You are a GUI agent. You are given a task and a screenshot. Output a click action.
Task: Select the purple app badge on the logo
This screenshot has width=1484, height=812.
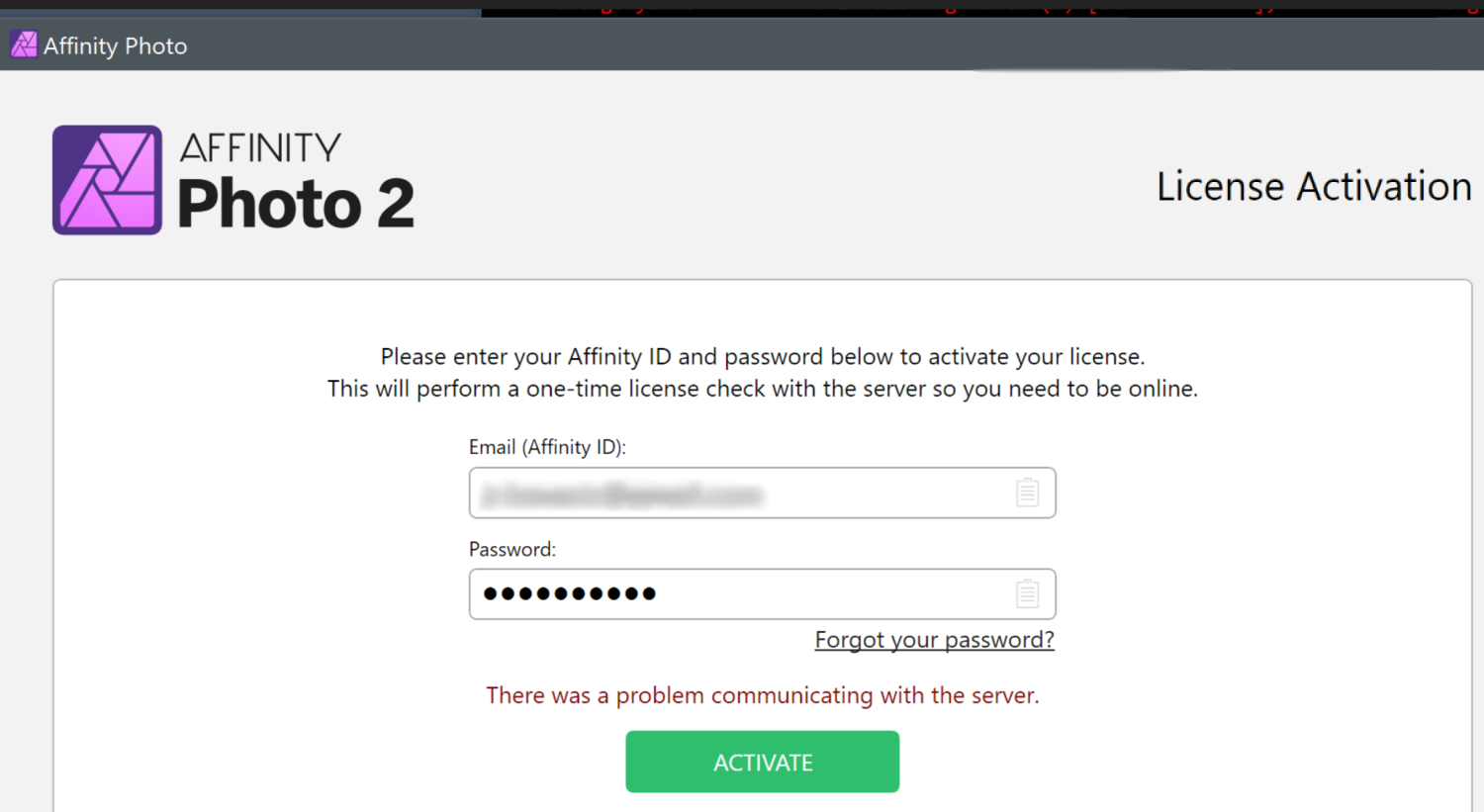click(x=106, y=179)
